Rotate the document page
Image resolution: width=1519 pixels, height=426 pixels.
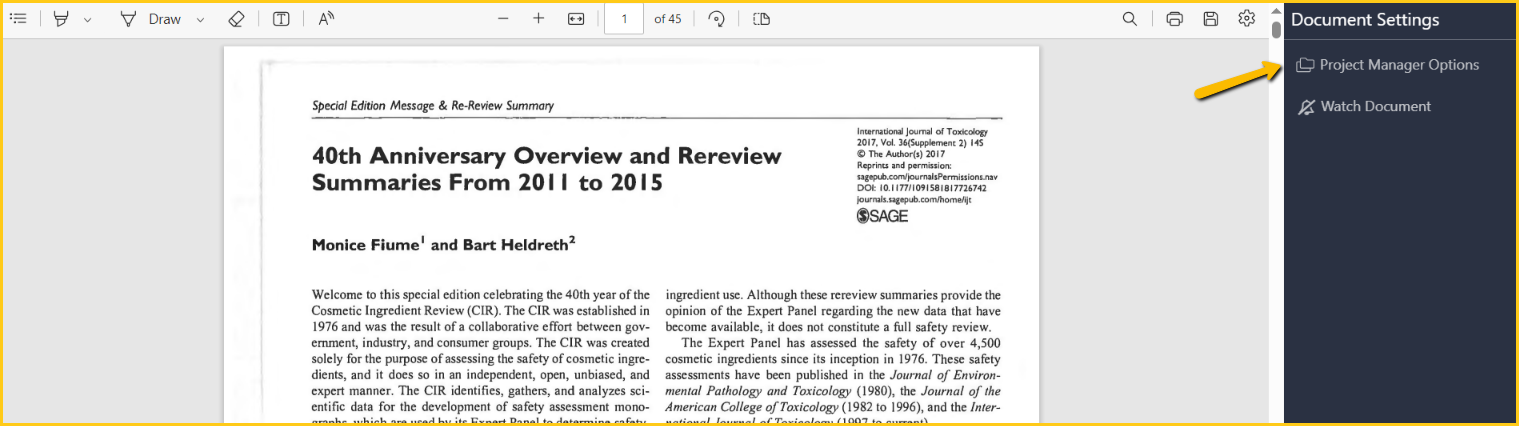[x=716, y=19]
